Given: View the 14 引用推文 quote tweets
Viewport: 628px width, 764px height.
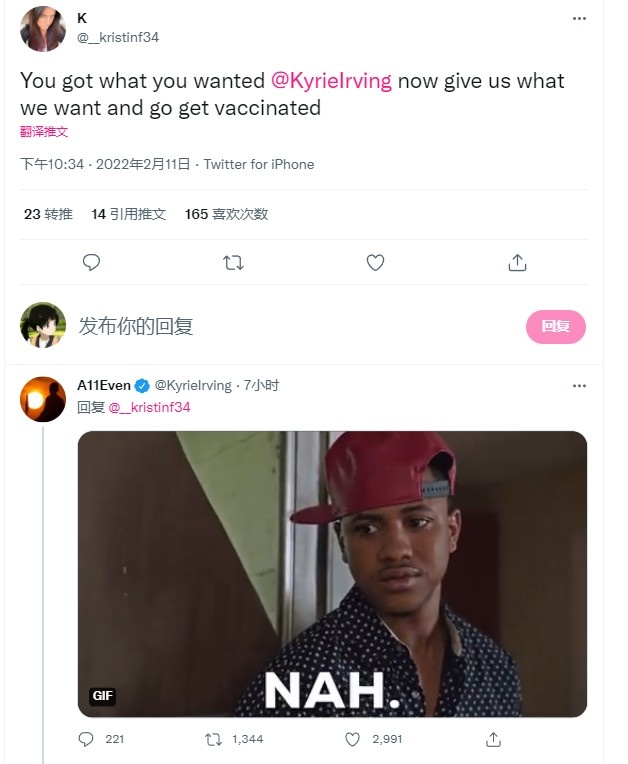Looking at the screenshot, I should (128, 214).
